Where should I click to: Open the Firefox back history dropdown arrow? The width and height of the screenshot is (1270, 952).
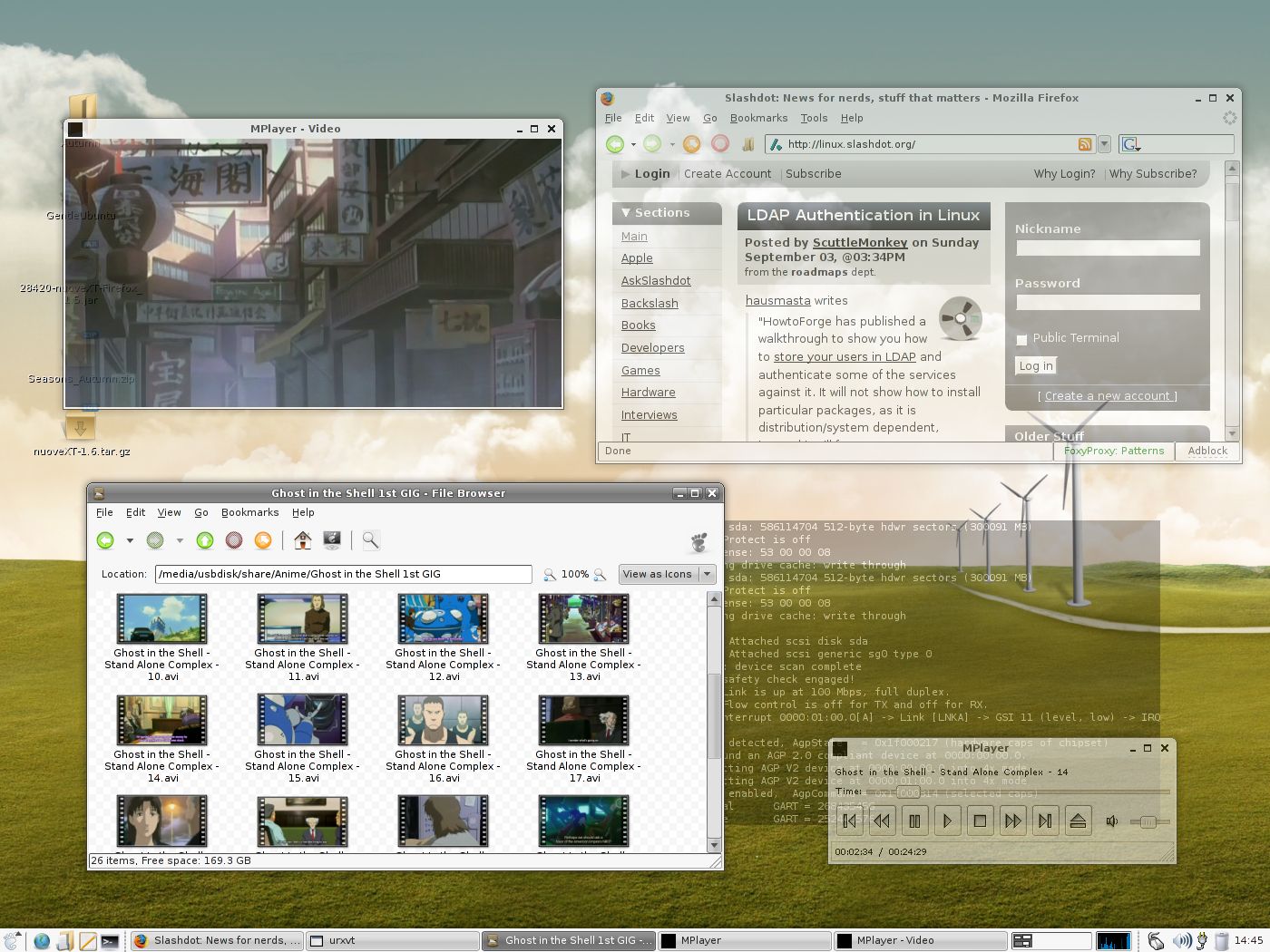(x=634, y=144)
